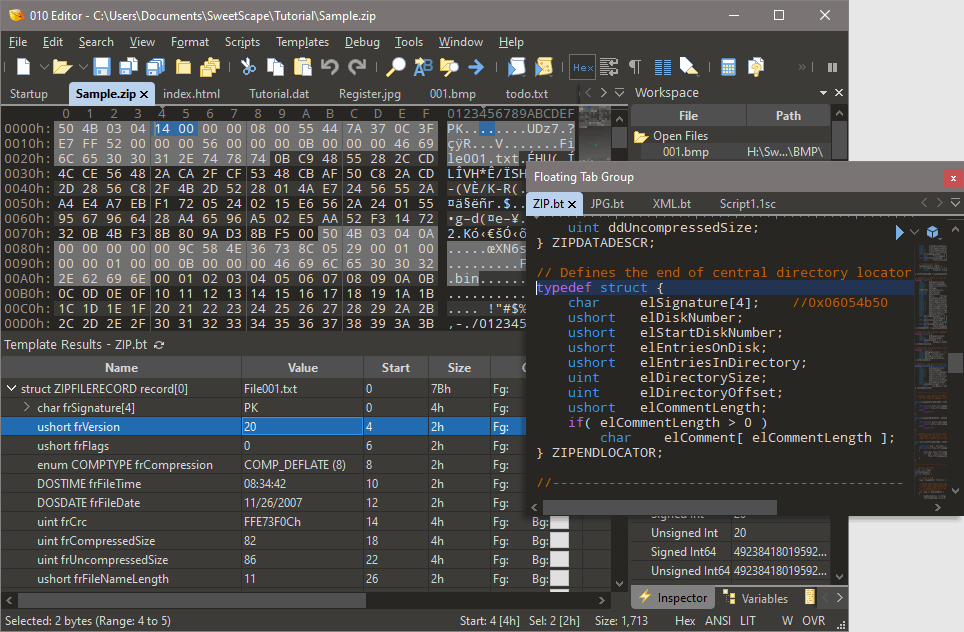Screen dimensions: 964x632
Task: Toggle word wrap in the toolbar
Action: click(x=609, y=66)
